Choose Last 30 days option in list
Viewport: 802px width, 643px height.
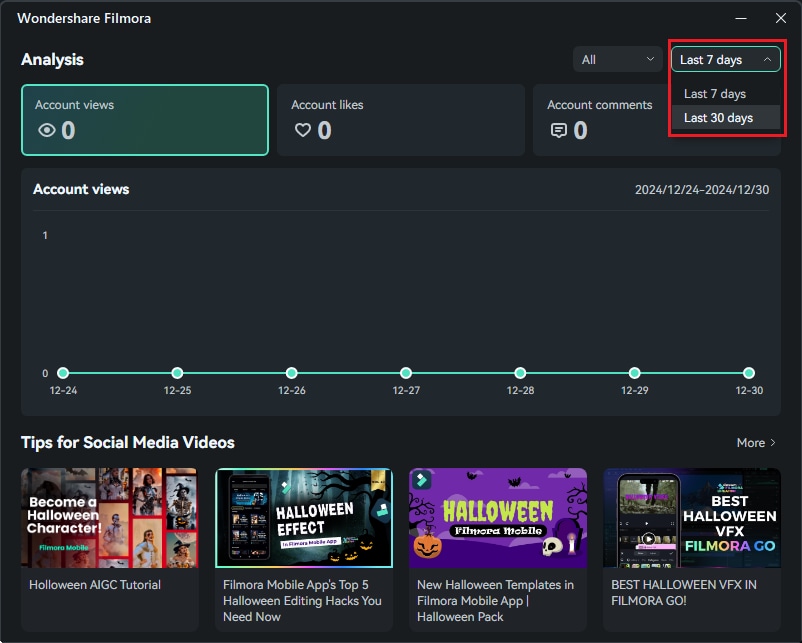[725, 118]
